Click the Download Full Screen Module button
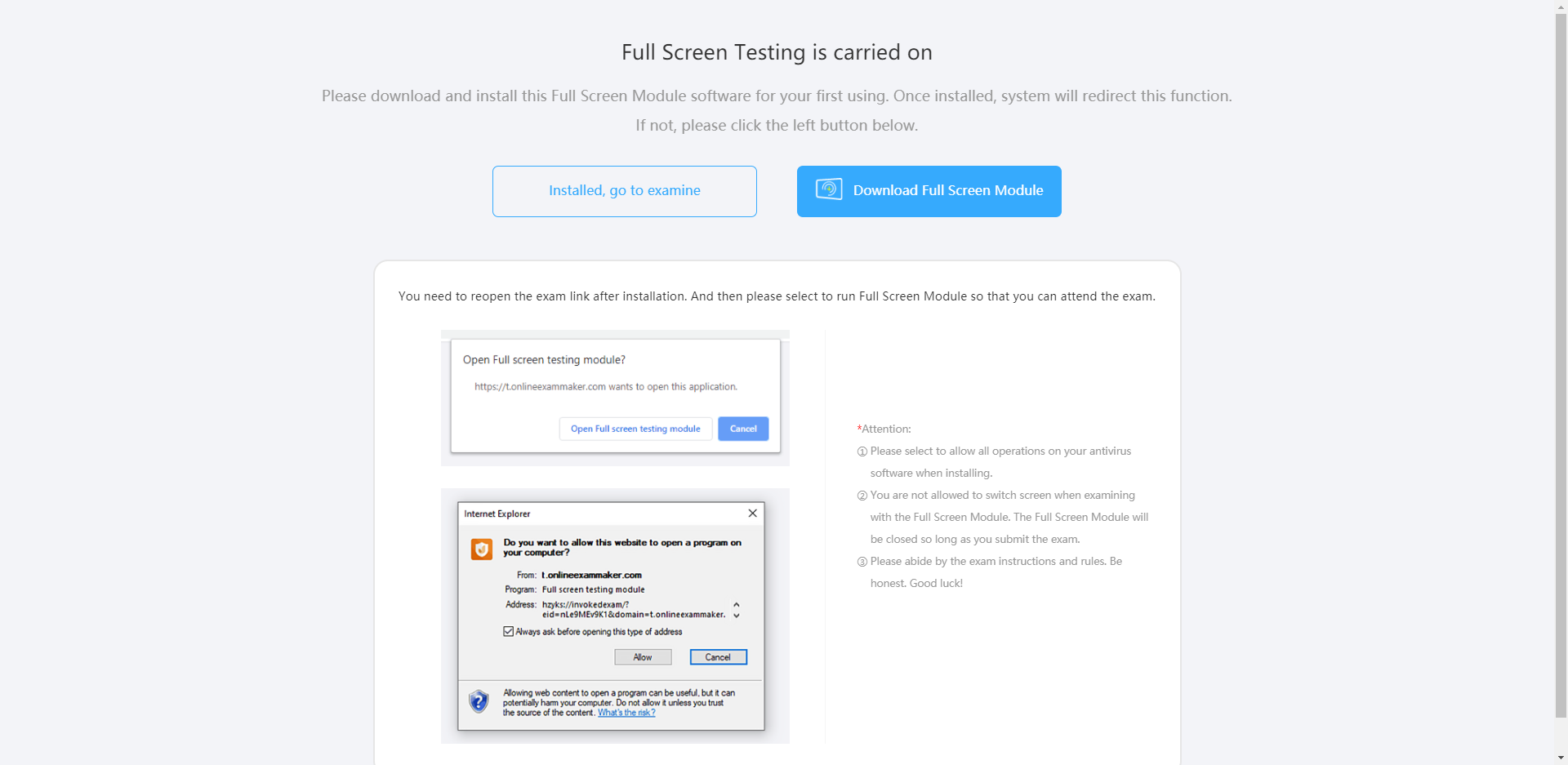Viewport: 1568px width, 765px height. pyautogui.click(x=929, y=191)
